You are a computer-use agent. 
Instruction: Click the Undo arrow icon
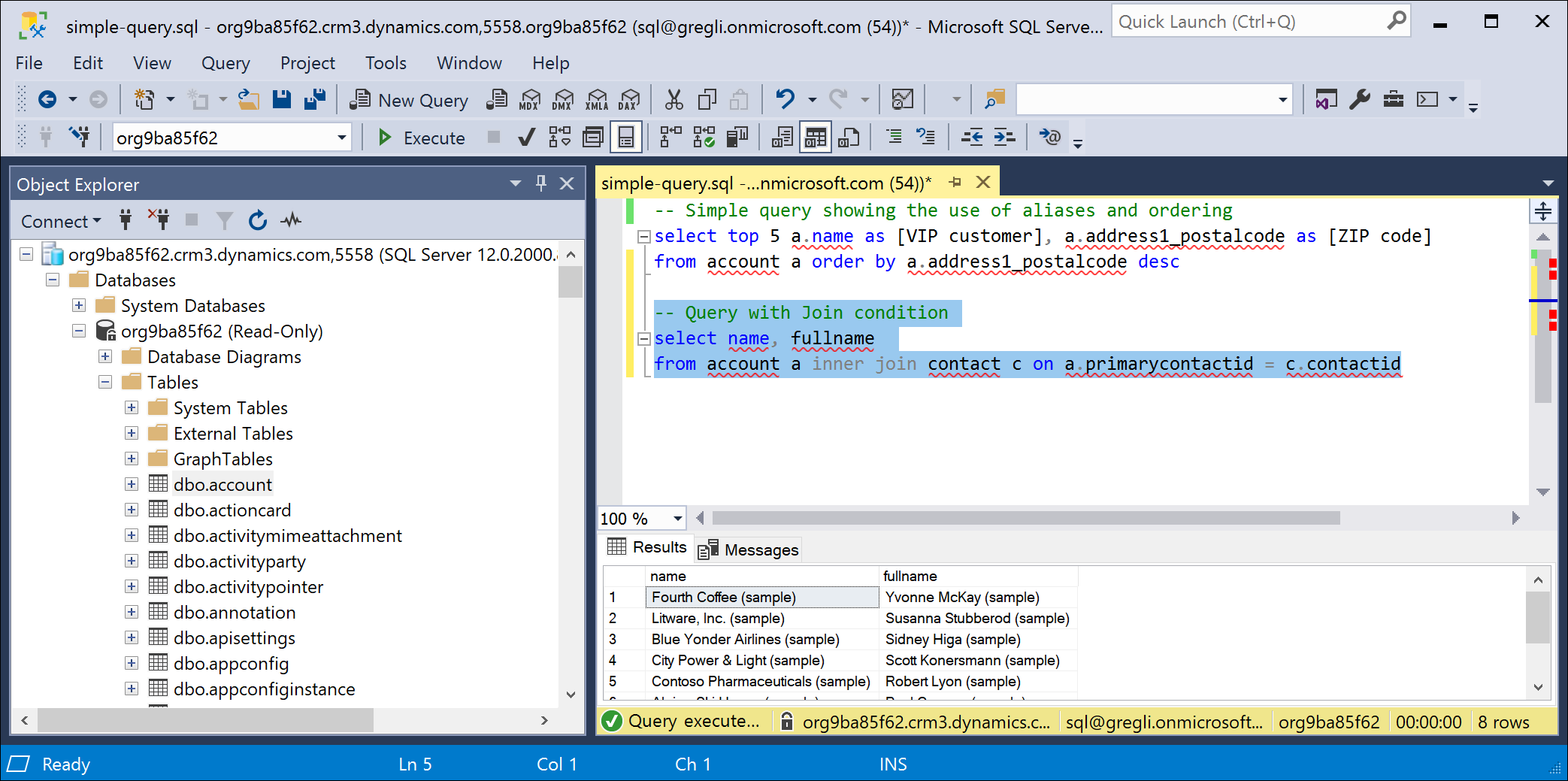pos(786,99)
